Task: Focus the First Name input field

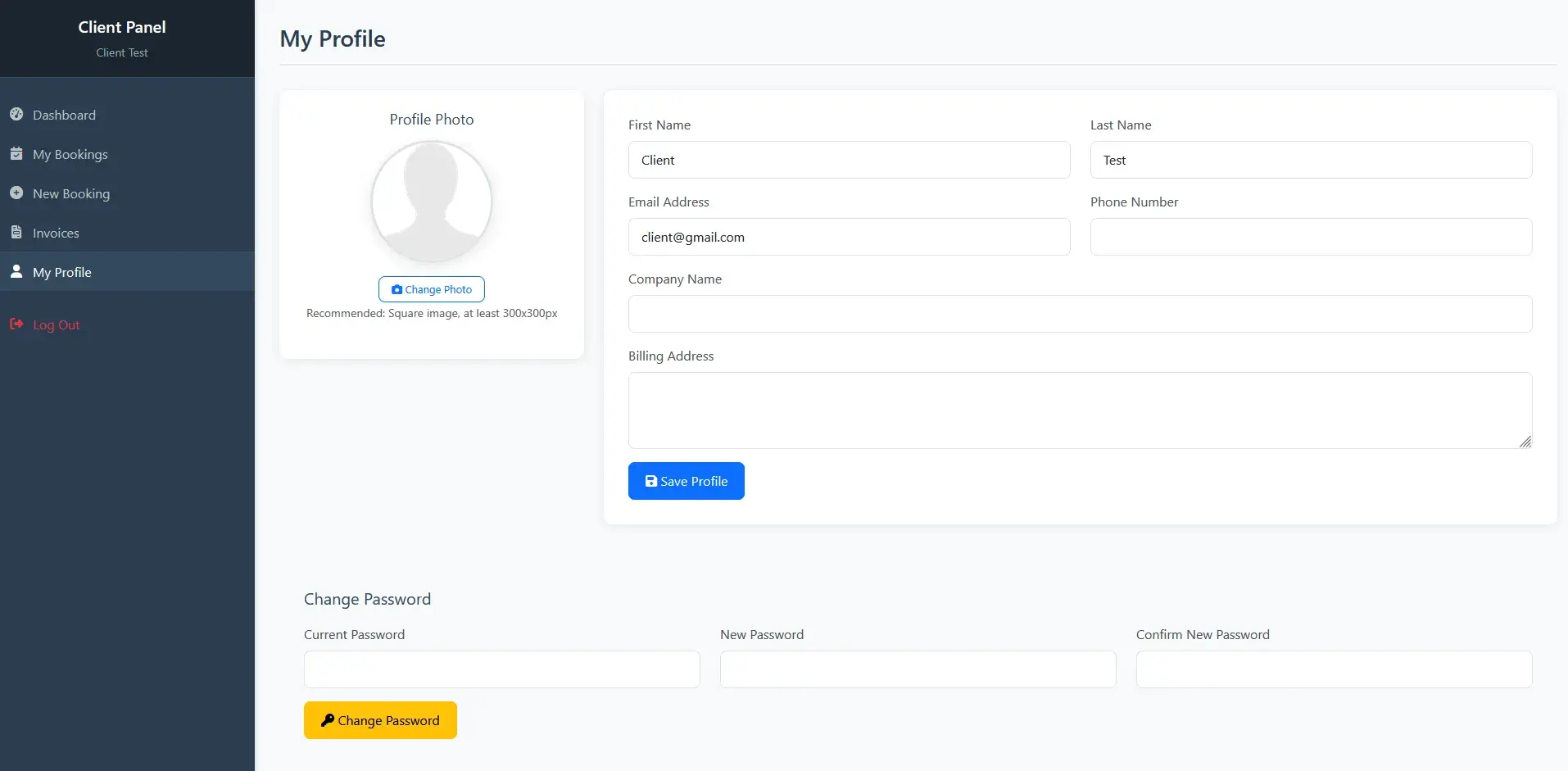Action: point(849,160)
